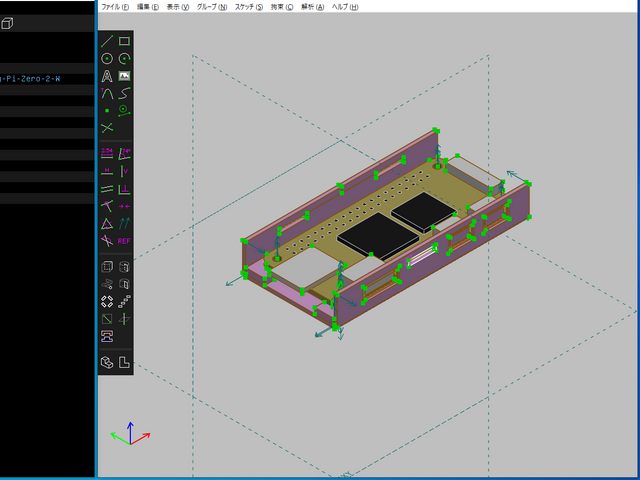Select the TrueType text tool
This screenshot has height=480, width=640.
[107, 76]
